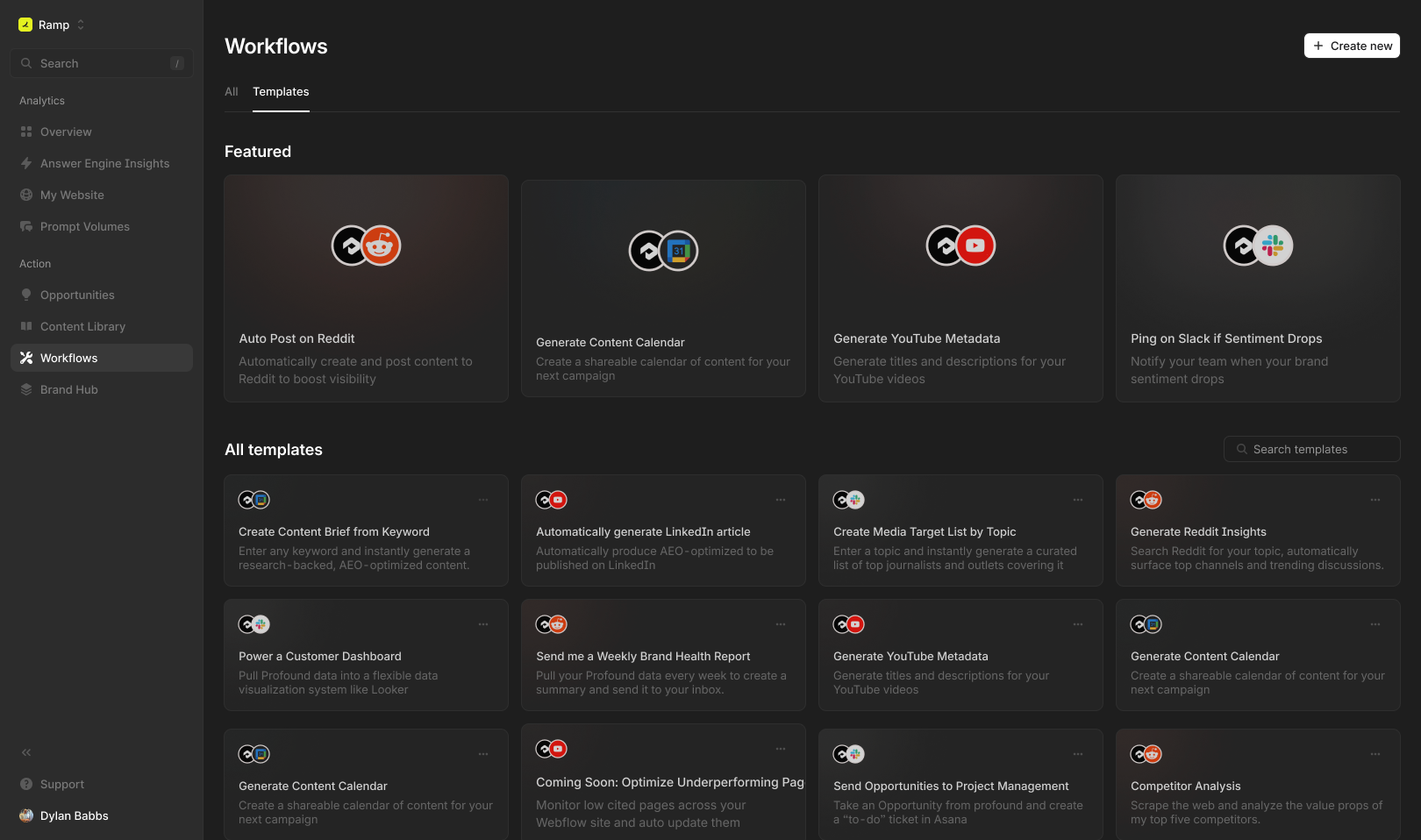Viewport: 1421px width, 840px height.
Task: Click the Content Library book icon
Action: pyautogui.click(x=26, y=326)
